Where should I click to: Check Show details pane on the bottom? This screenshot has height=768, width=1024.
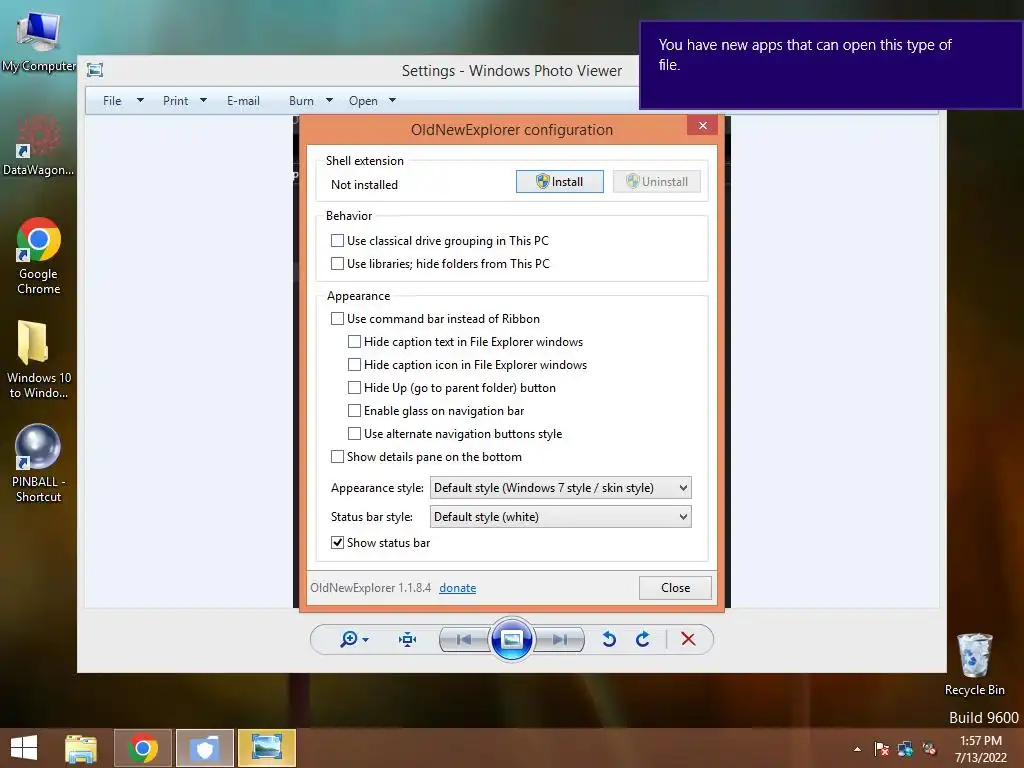tap(426, 456)
